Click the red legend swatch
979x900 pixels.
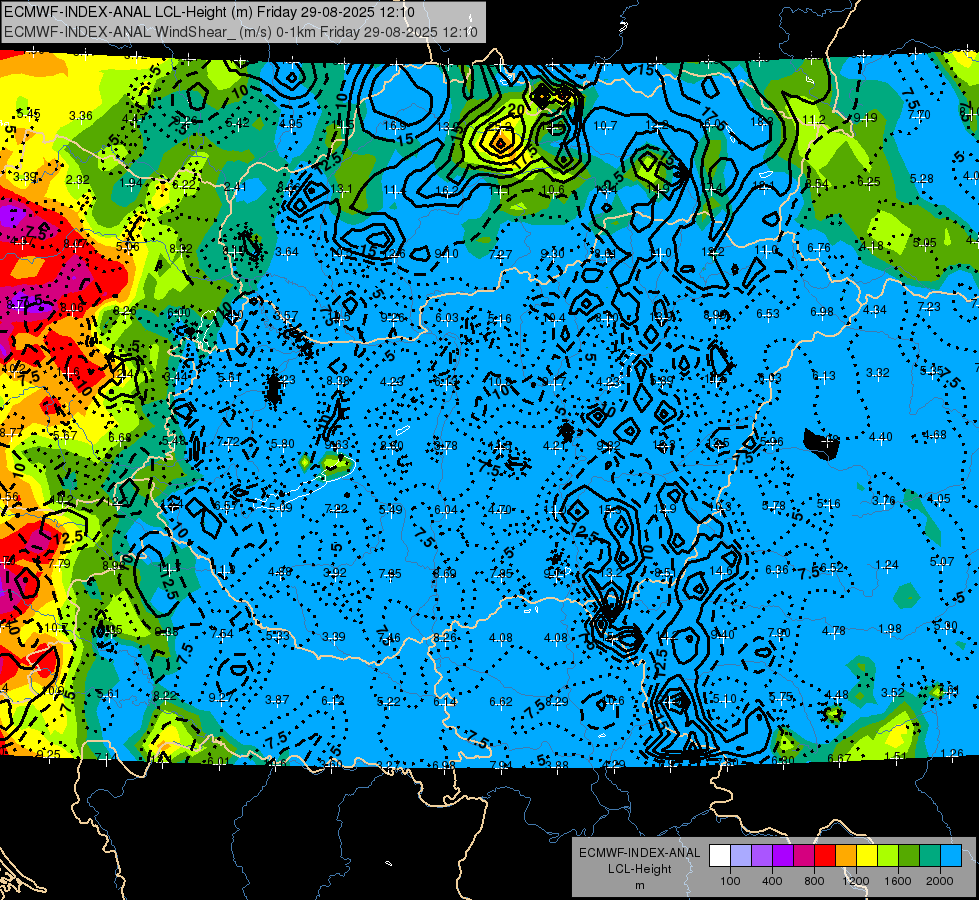tap(825, 856)
